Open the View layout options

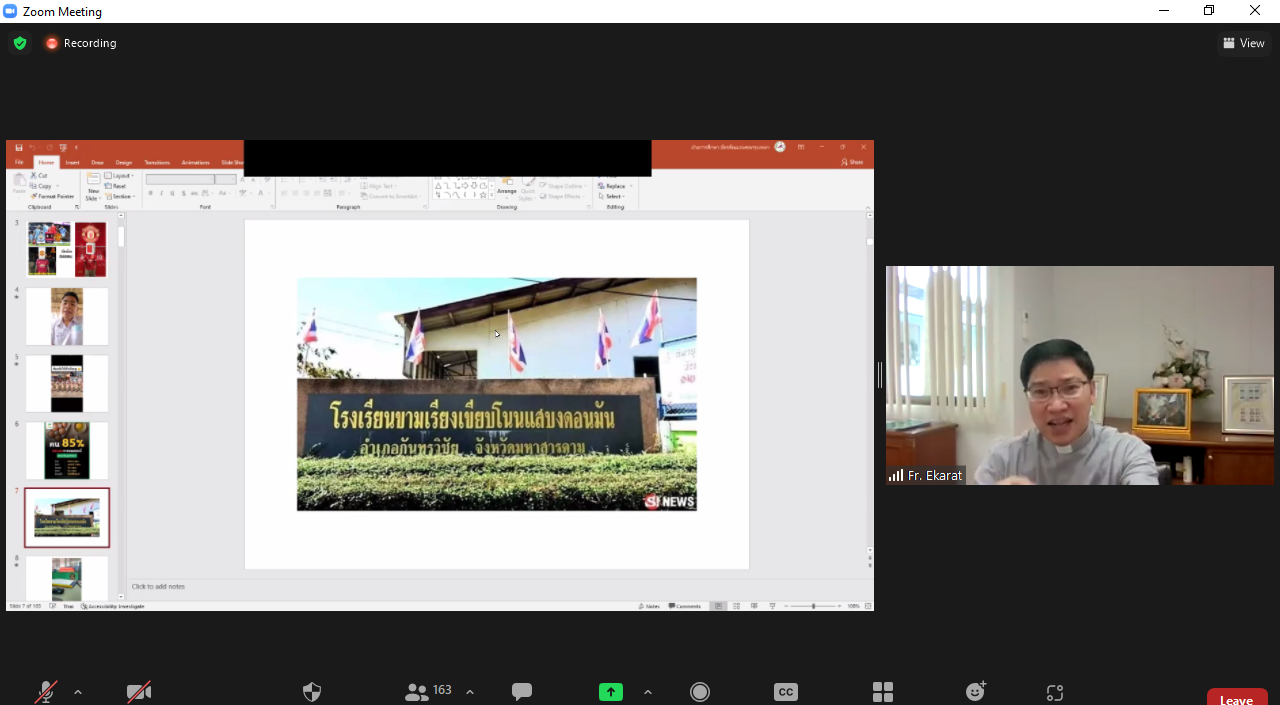(x=1244, y=43)
